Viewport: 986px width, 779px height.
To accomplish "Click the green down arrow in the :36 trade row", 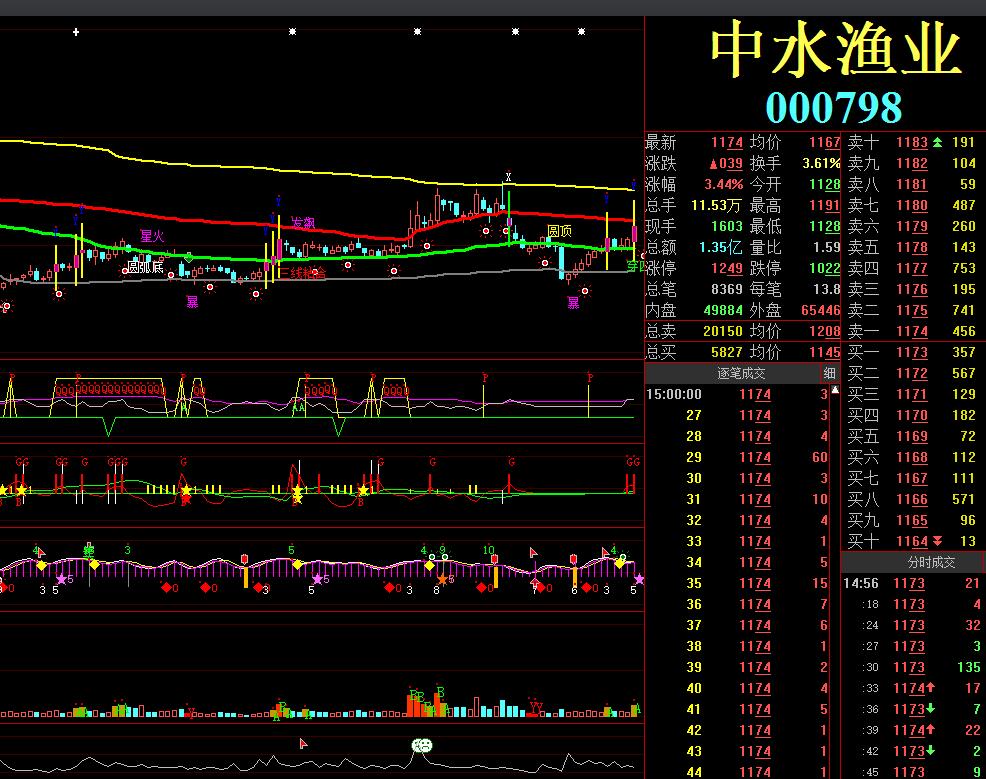I will pyautogui.click(x=931, y=709).
